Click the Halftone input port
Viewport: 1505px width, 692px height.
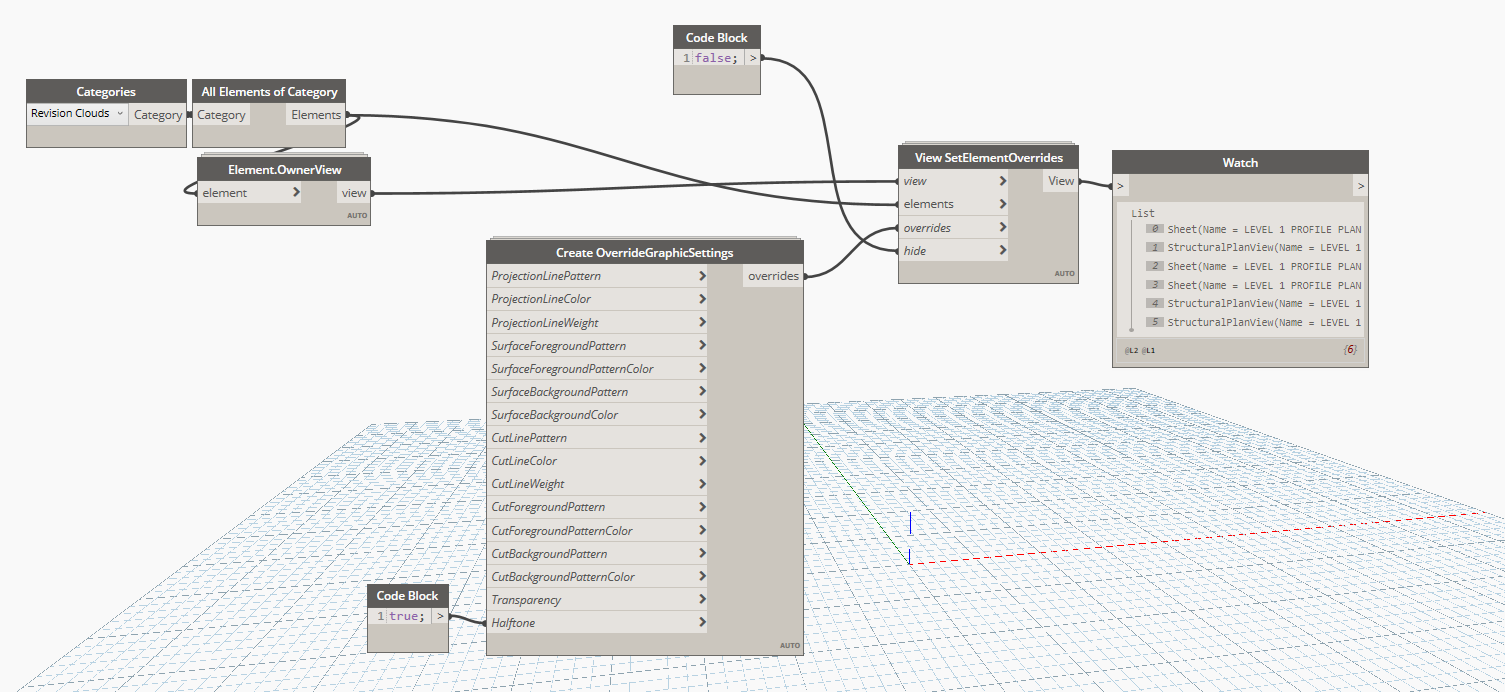513,623
